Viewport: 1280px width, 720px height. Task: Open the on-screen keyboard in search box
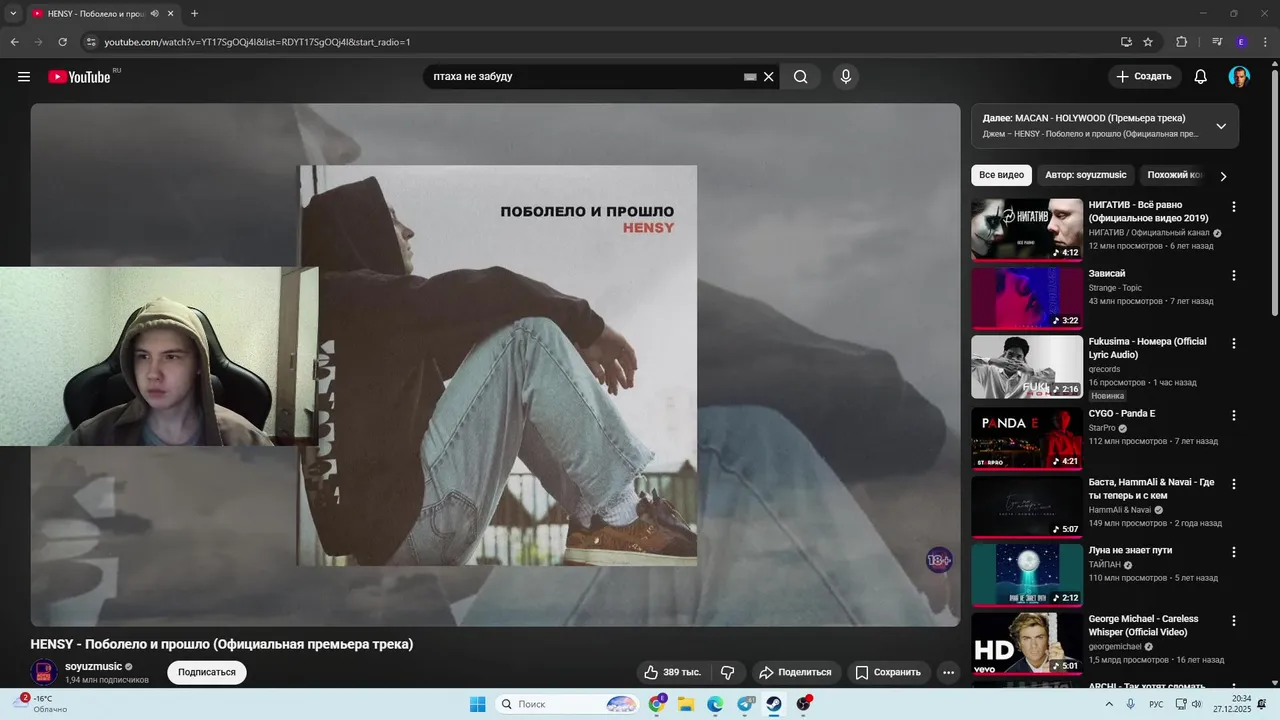pos(750,77)
